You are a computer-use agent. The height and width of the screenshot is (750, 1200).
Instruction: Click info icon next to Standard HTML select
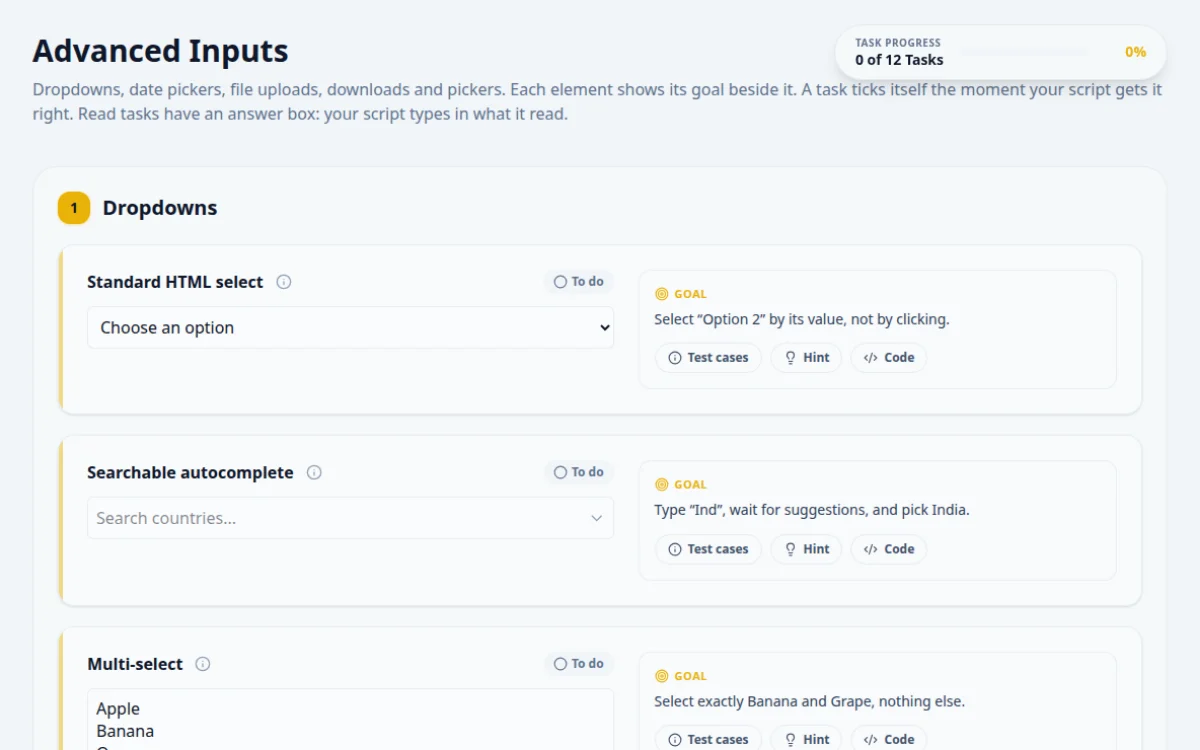[283, 282]
